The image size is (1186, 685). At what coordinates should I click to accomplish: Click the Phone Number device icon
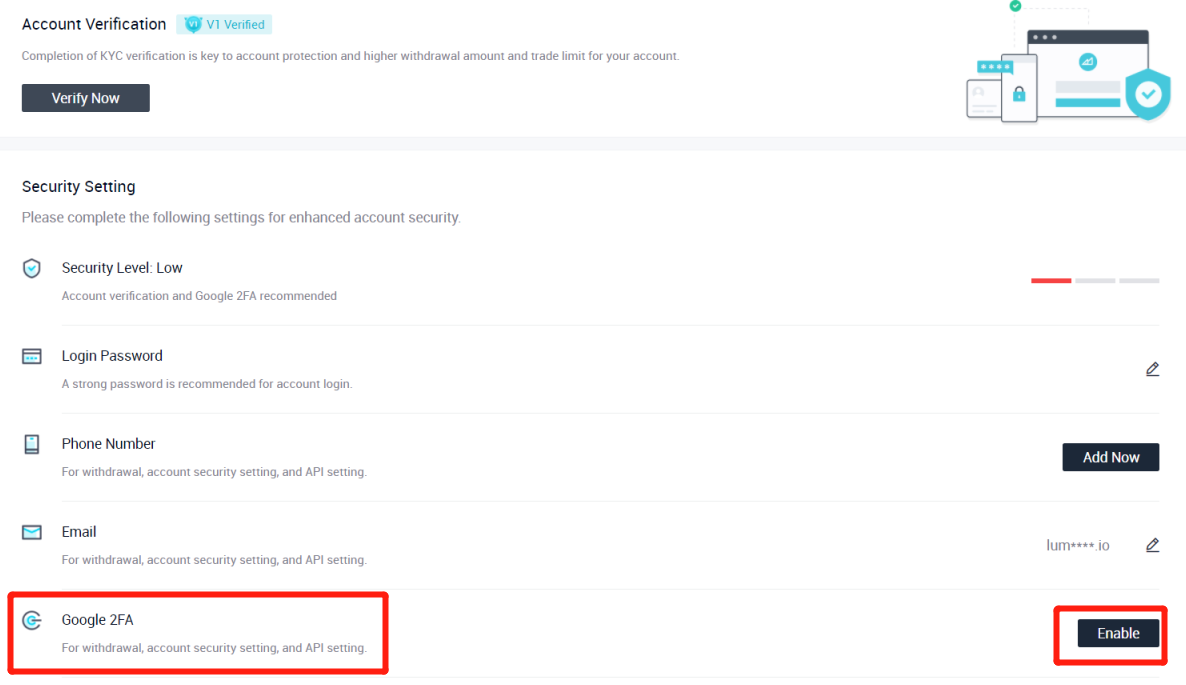(x=32, y=444)
